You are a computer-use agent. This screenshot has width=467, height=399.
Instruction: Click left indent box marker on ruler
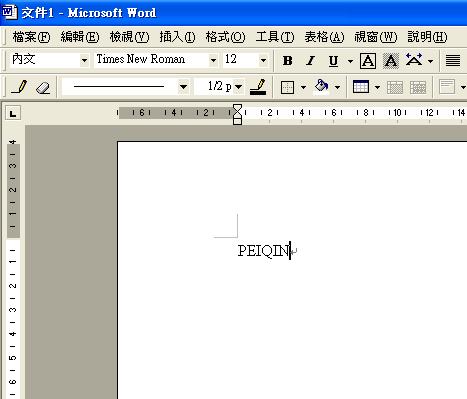[237, 121]
